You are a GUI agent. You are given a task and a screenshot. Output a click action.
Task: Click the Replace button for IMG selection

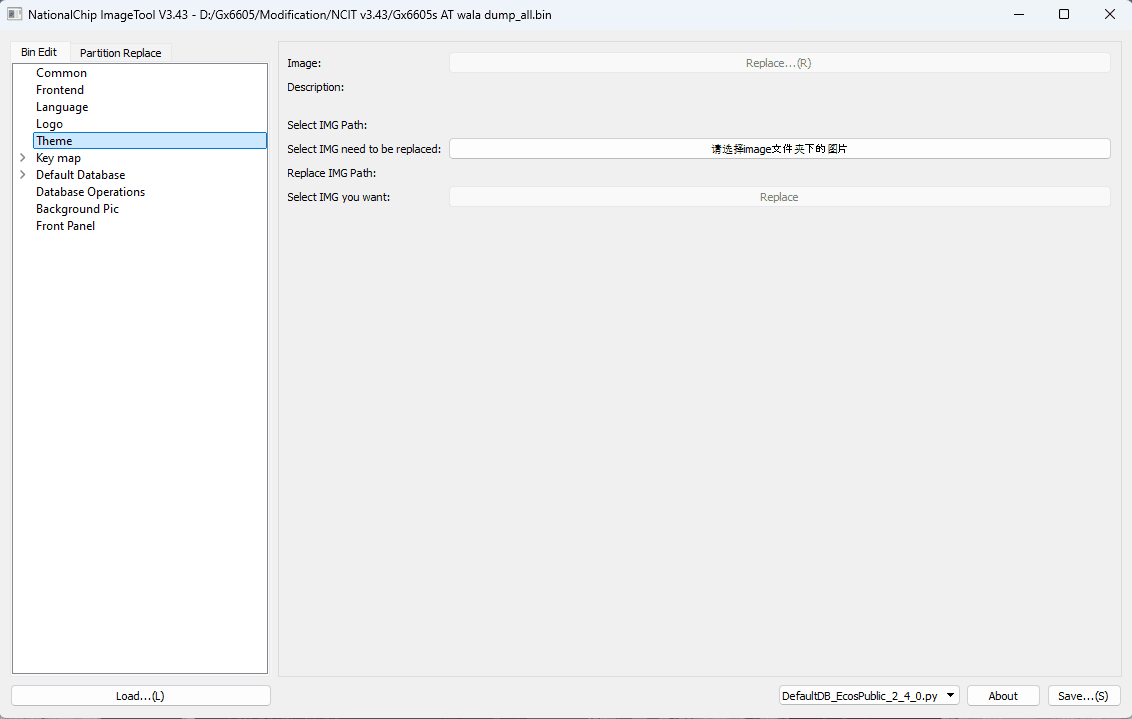(779, 196)
